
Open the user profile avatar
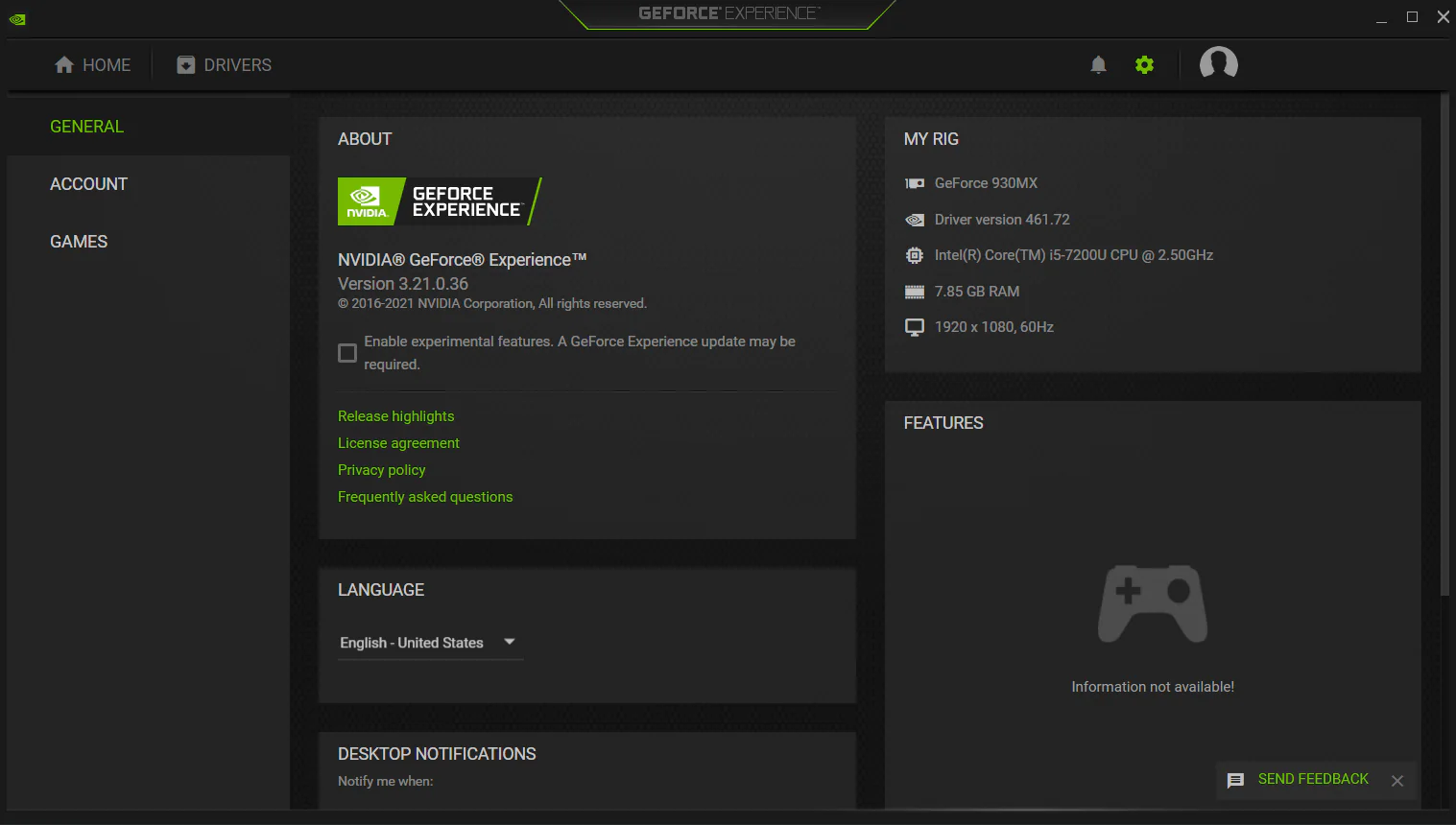[x=1218, y=64]
